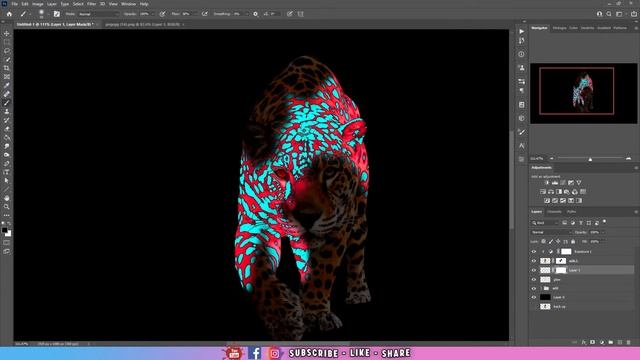The image size is (640, 360).
Task: Click the Navigator zoom slider handle
Action: (x=590, y=159)
